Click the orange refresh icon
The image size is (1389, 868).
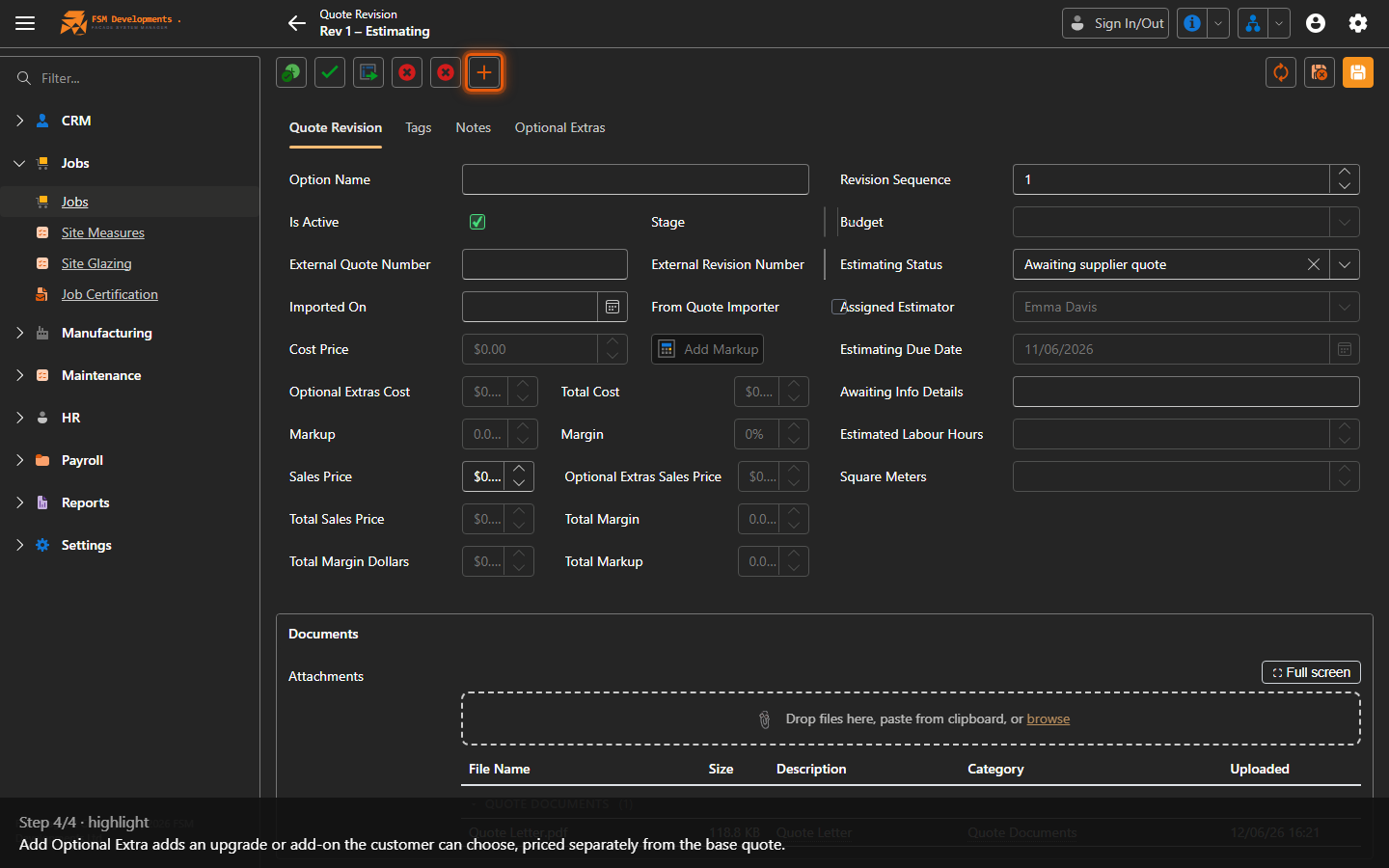1281,72
